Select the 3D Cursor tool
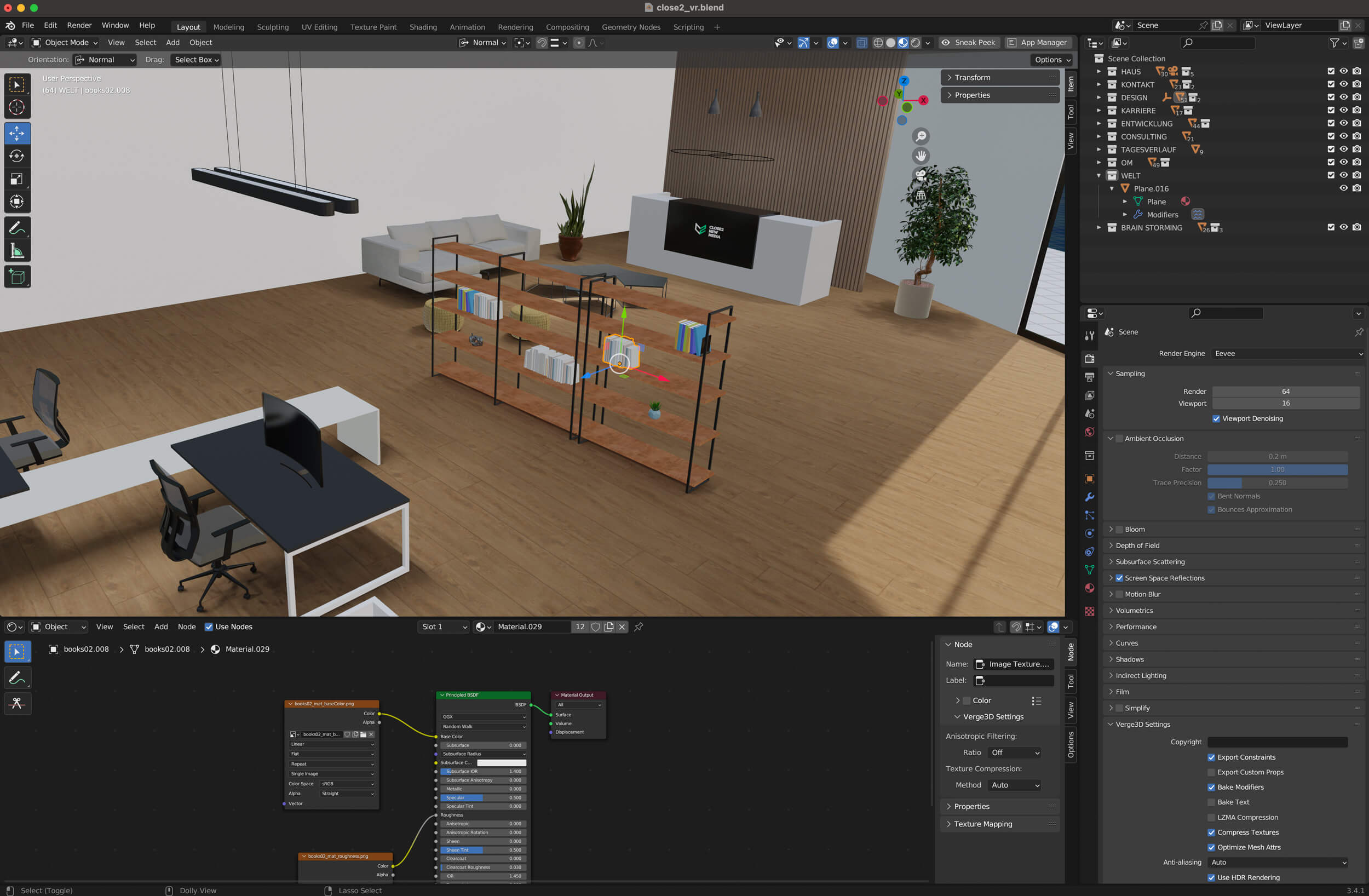The image size is (1369, 896). point(16,107)
